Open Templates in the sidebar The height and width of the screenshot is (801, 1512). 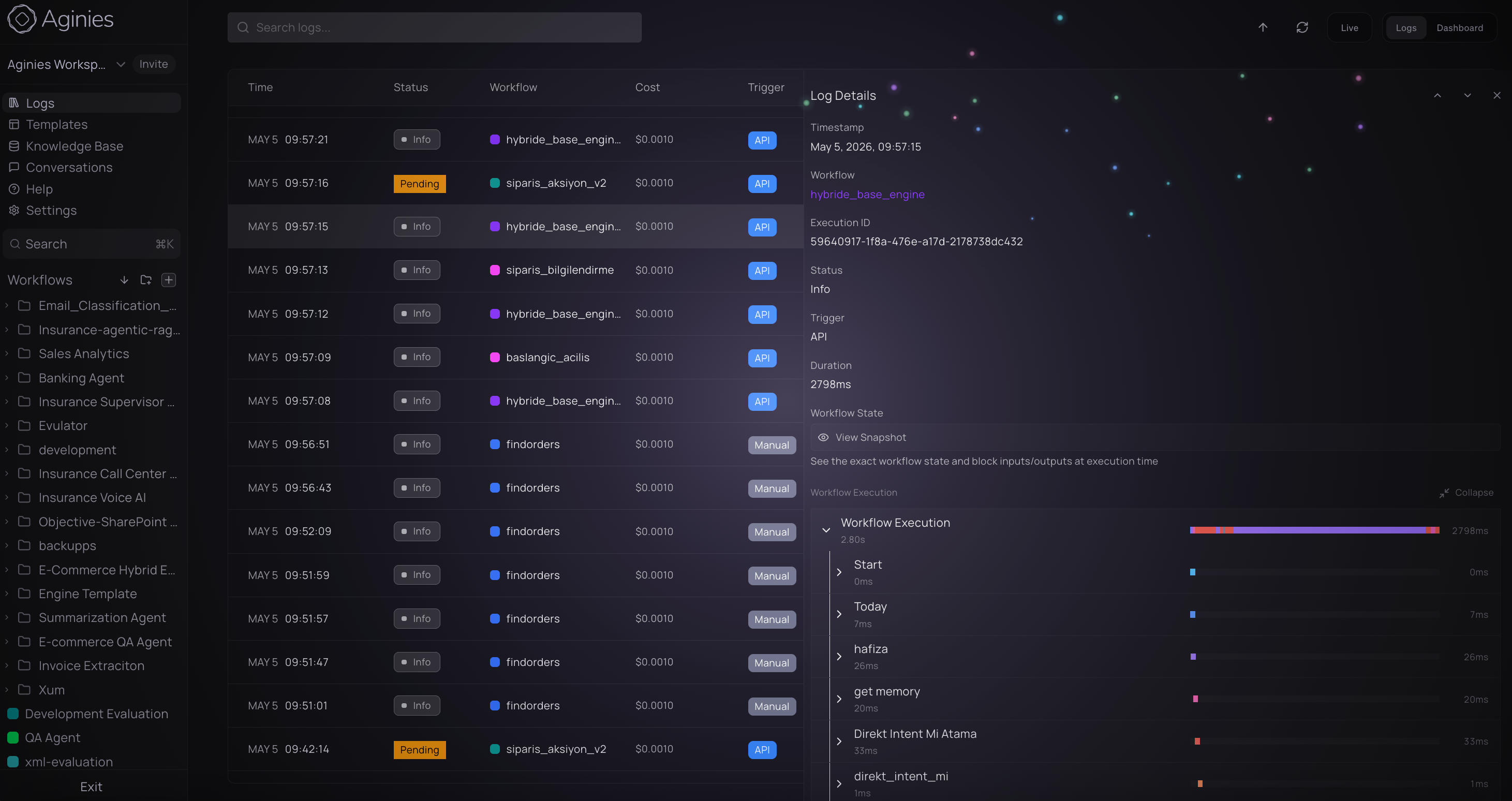(x=92, y=124)
